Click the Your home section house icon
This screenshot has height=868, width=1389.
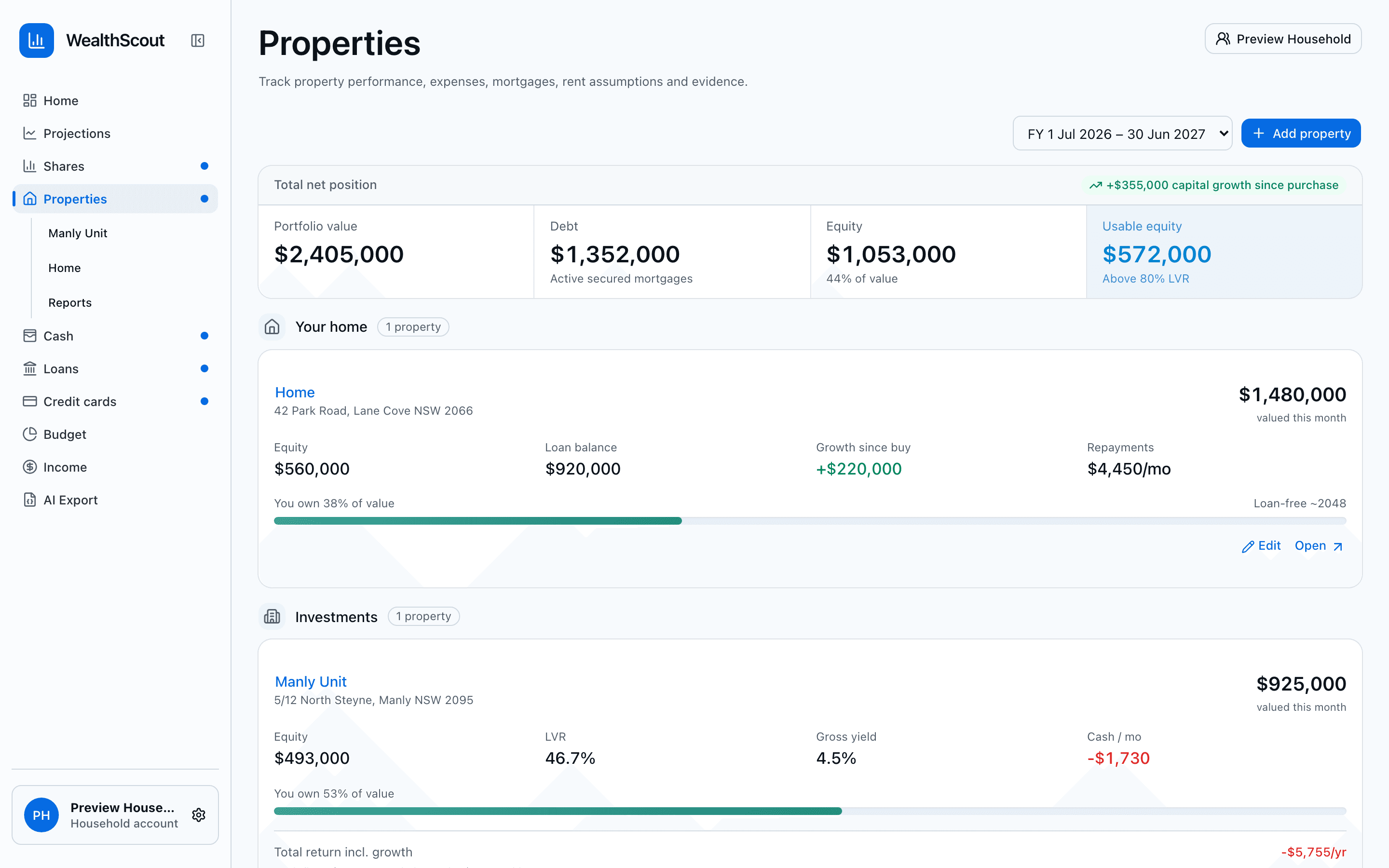point(272,326)
